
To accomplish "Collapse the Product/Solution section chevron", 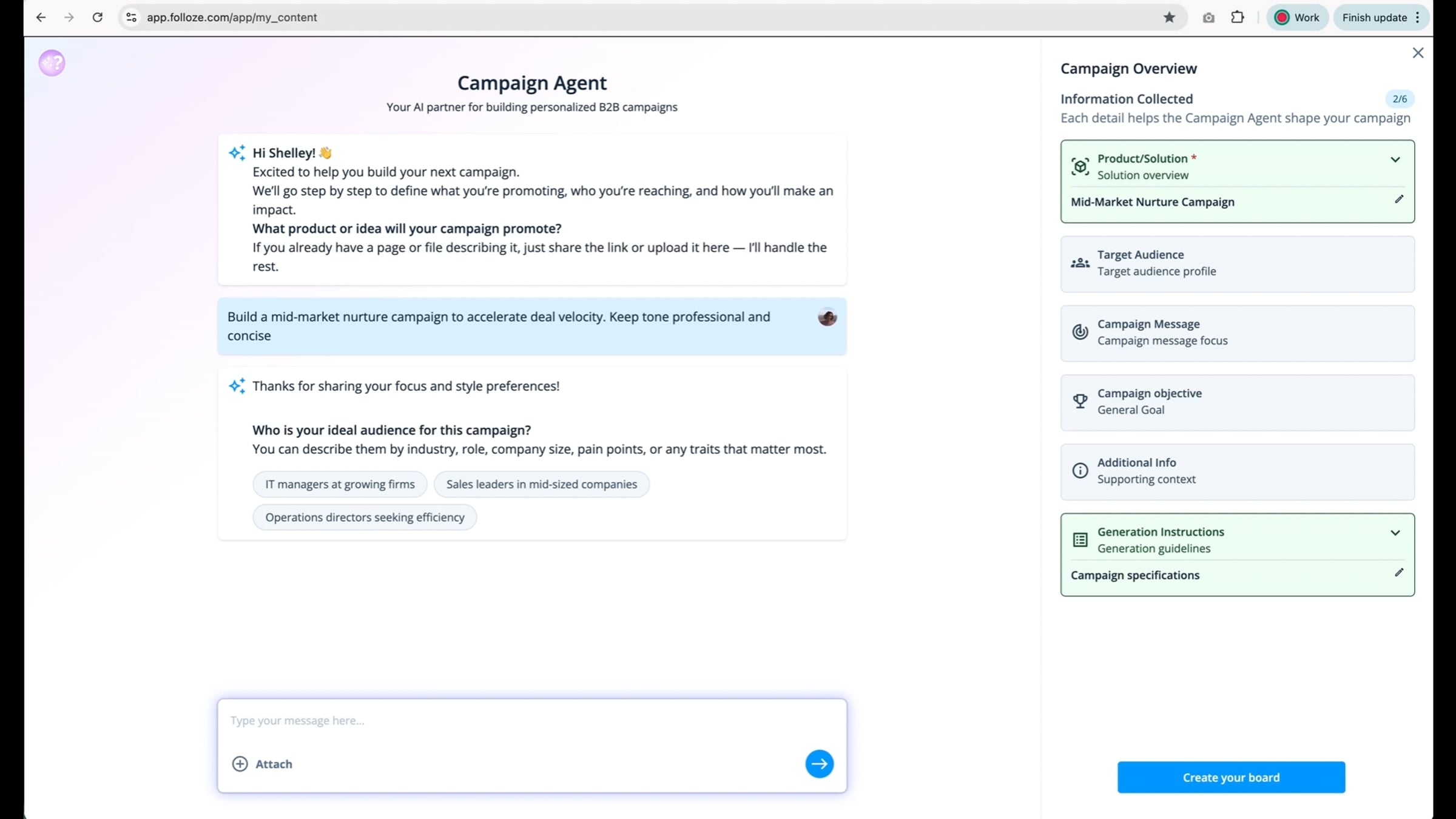I will [x=1395, y=160].
